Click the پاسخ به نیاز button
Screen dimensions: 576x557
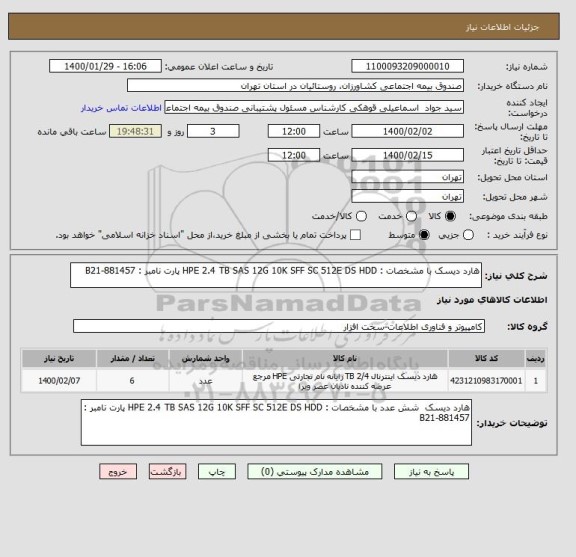[431, 471]
